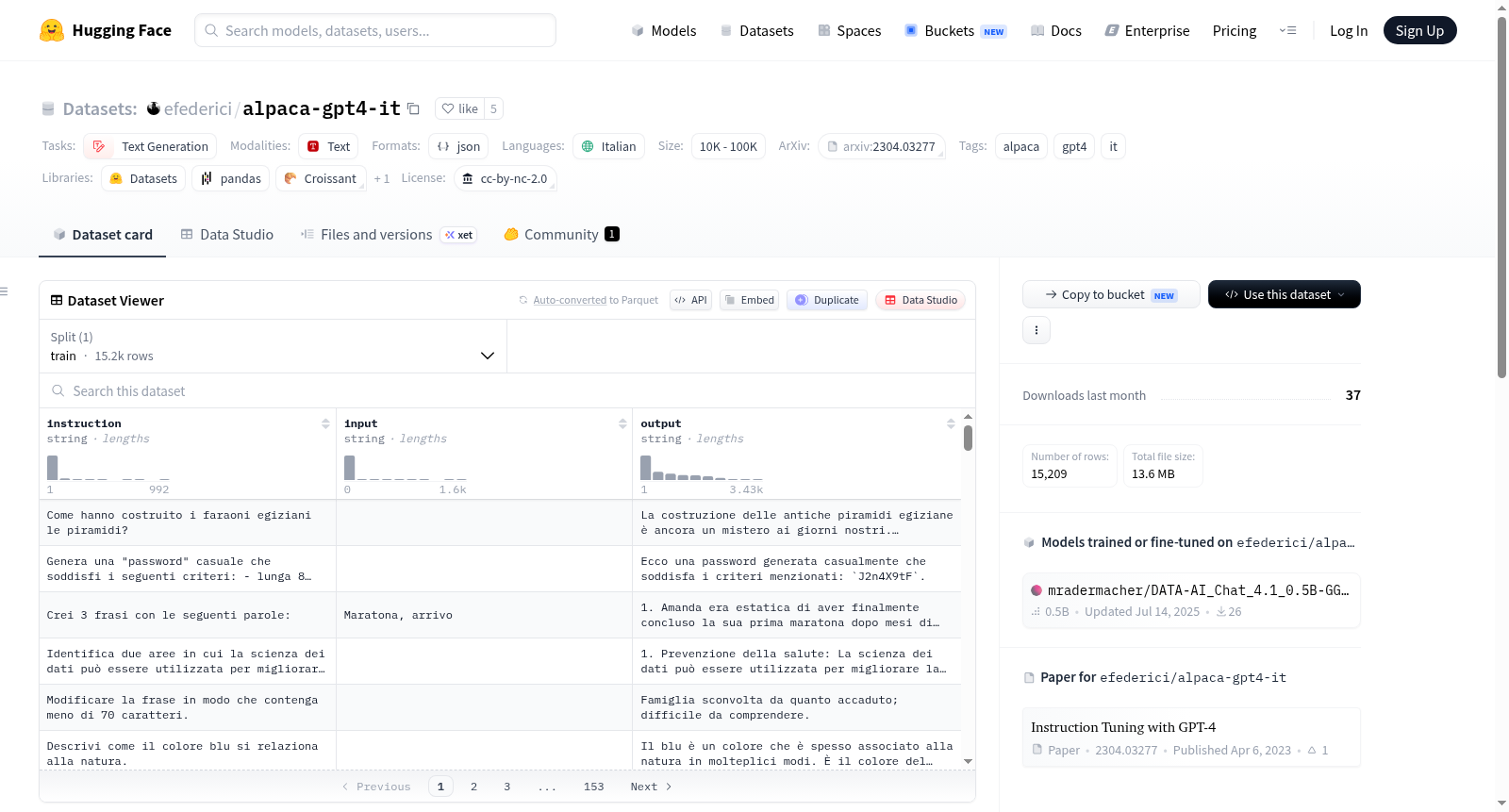Switch to the Data Studio tab

(x=227, y=234)
